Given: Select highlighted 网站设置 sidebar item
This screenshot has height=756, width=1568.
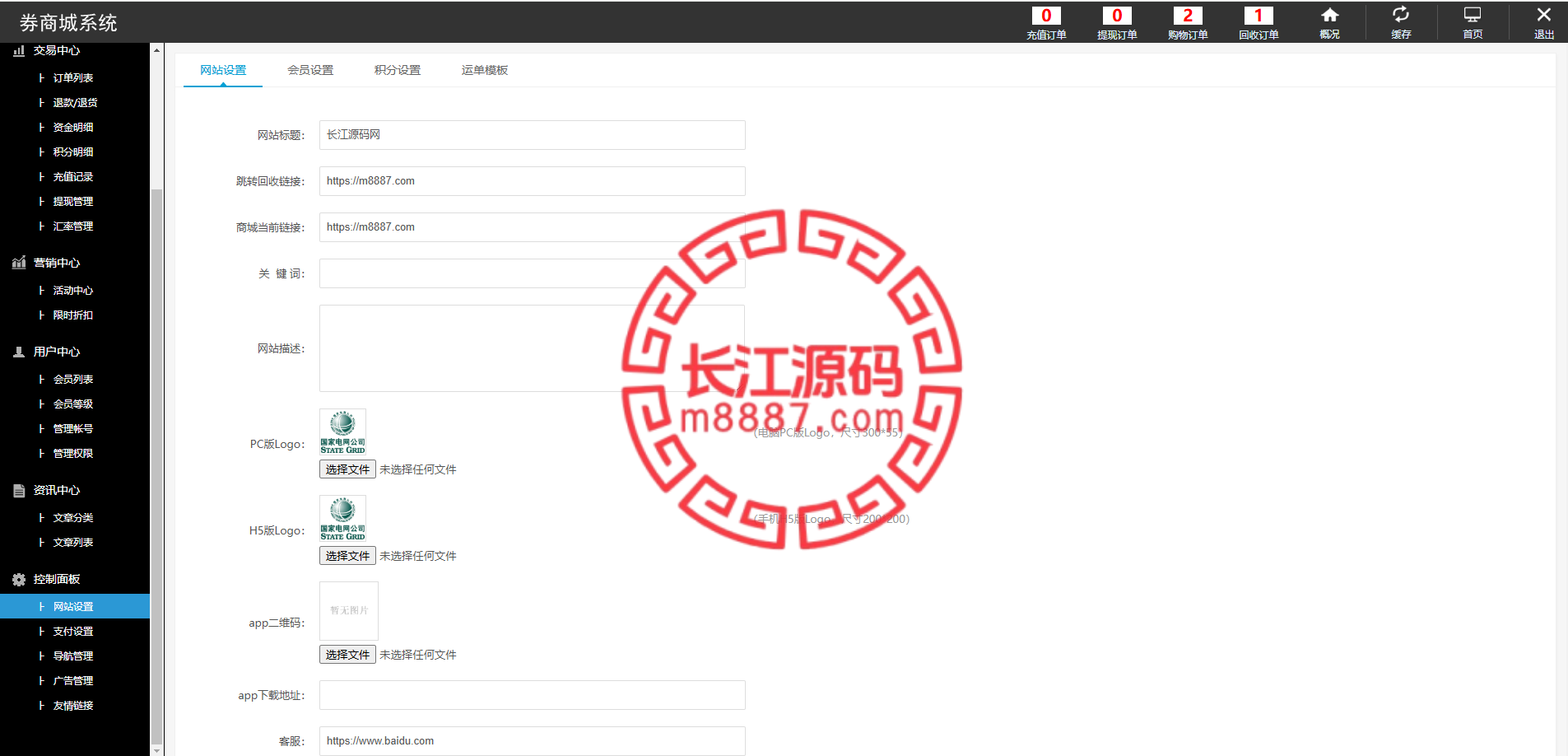Looking at the screenshot, I should [74, 606].
